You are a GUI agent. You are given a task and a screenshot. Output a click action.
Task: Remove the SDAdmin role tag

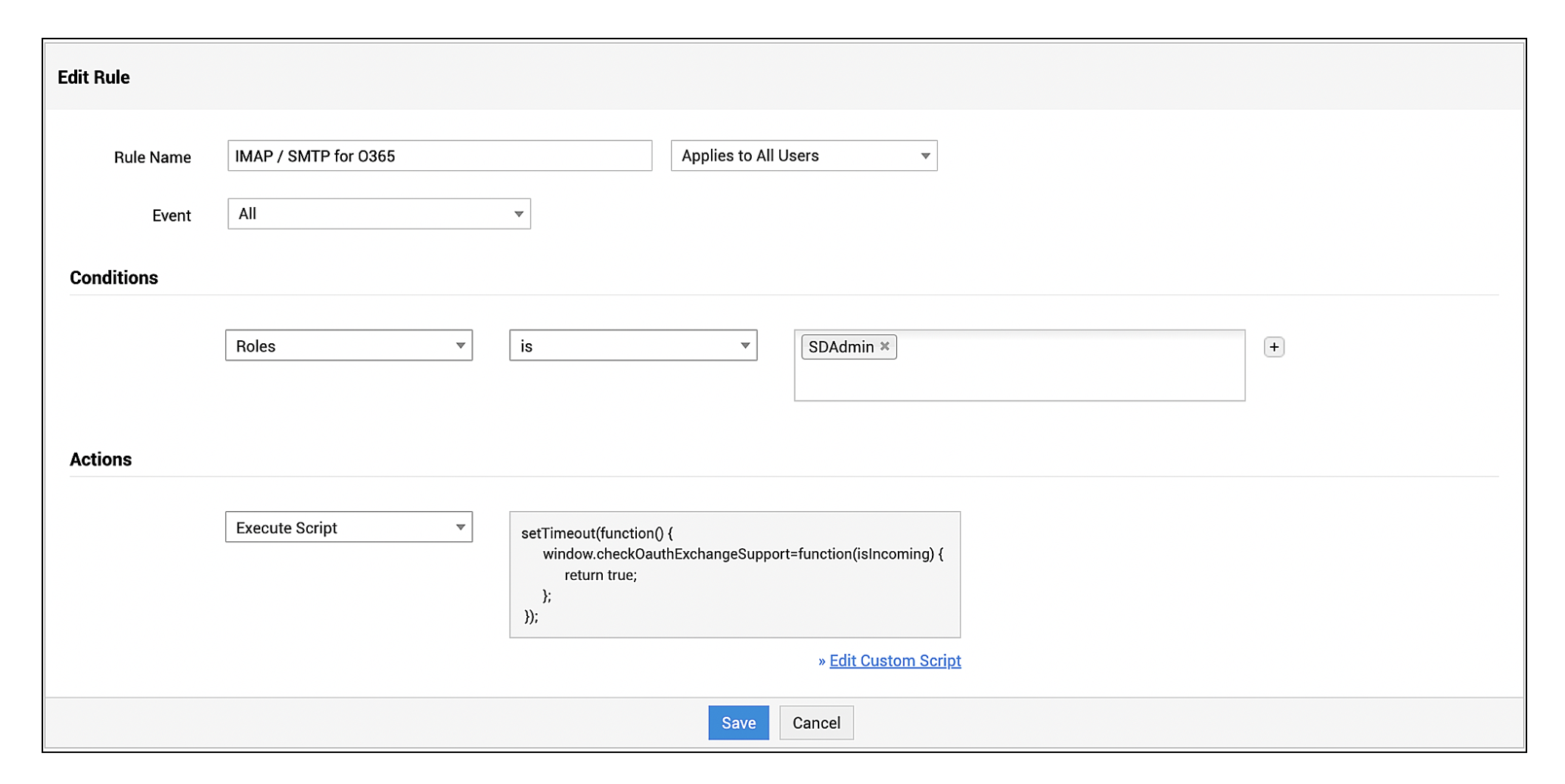pyautogui.click(x=884, y=346)
